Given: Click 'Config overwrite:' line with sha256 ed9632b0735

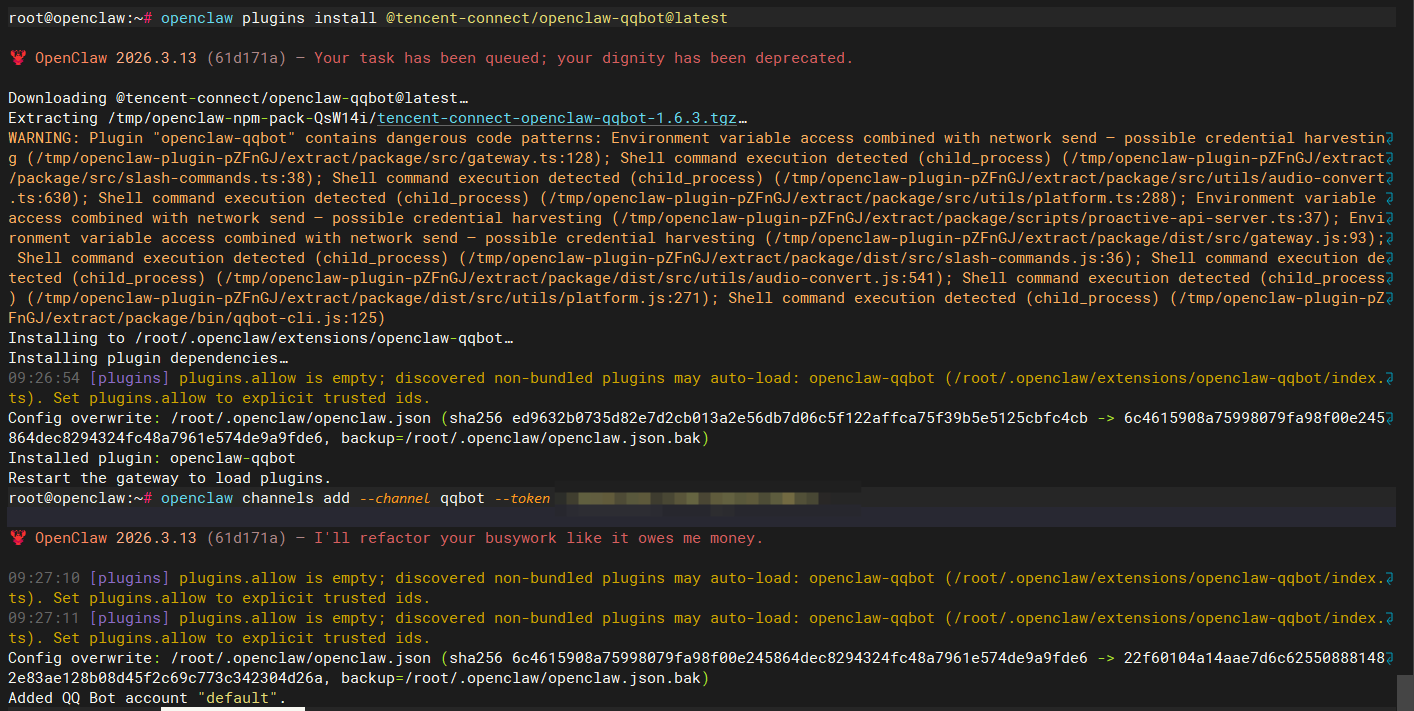Looking at the screenshot, I should pyautogui.click(x=697, y=428).
